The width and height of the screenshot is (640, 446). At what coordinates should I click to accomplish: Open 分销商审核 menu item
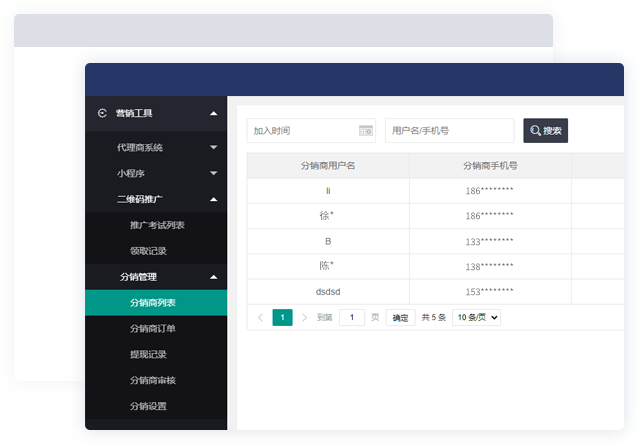(152, 380)
